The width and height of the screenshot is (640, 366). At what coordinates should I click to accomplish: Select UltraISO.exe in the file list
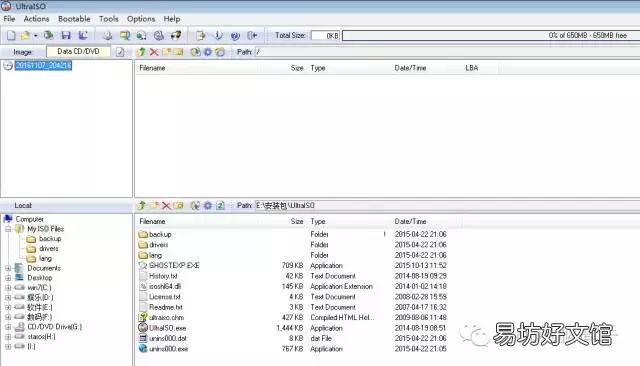tap(167, 328)
